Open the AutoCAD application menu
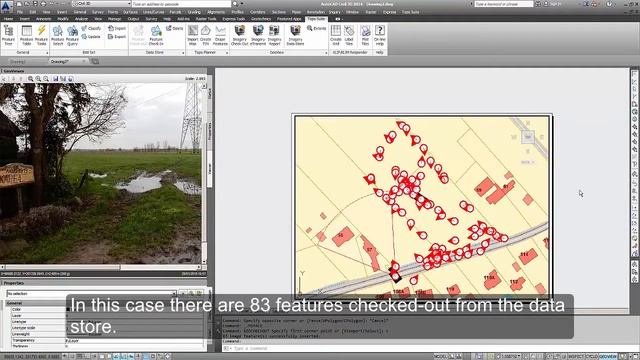This screenshot has width=640, height=360. (6, 5)
